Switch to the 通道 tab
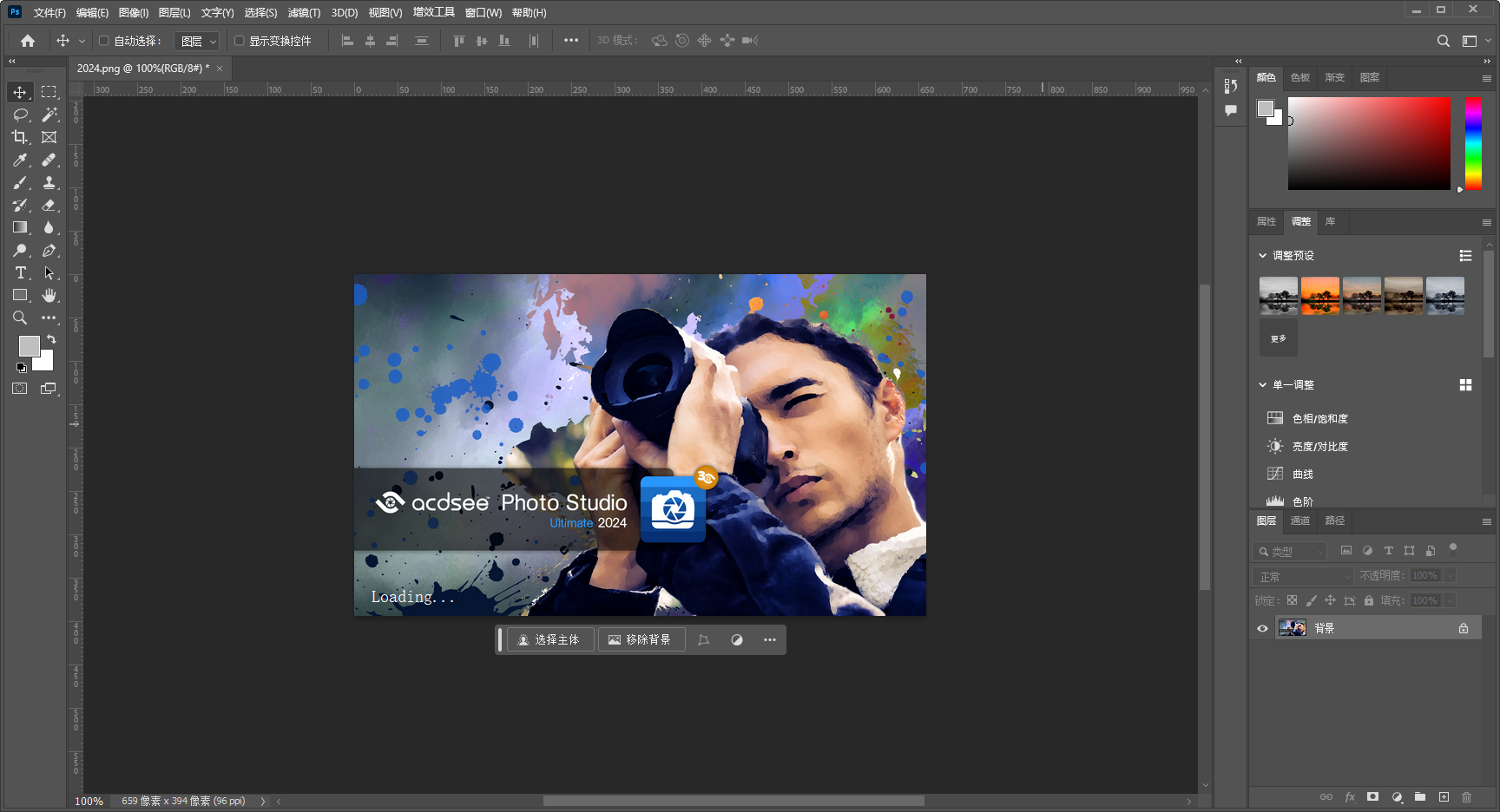This screenshot has height=812, width=1500. click(1299, 521)
